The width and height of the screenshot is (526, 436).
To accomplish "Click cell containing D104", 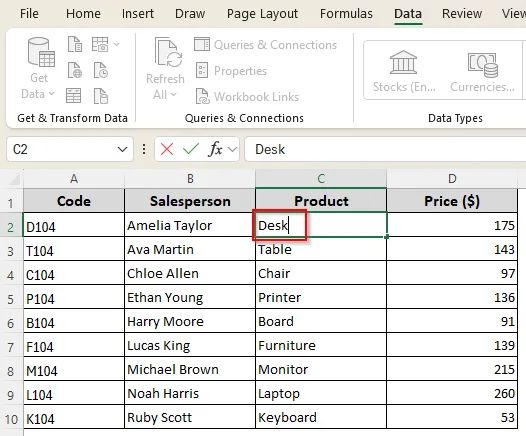I will pos(74,225).
